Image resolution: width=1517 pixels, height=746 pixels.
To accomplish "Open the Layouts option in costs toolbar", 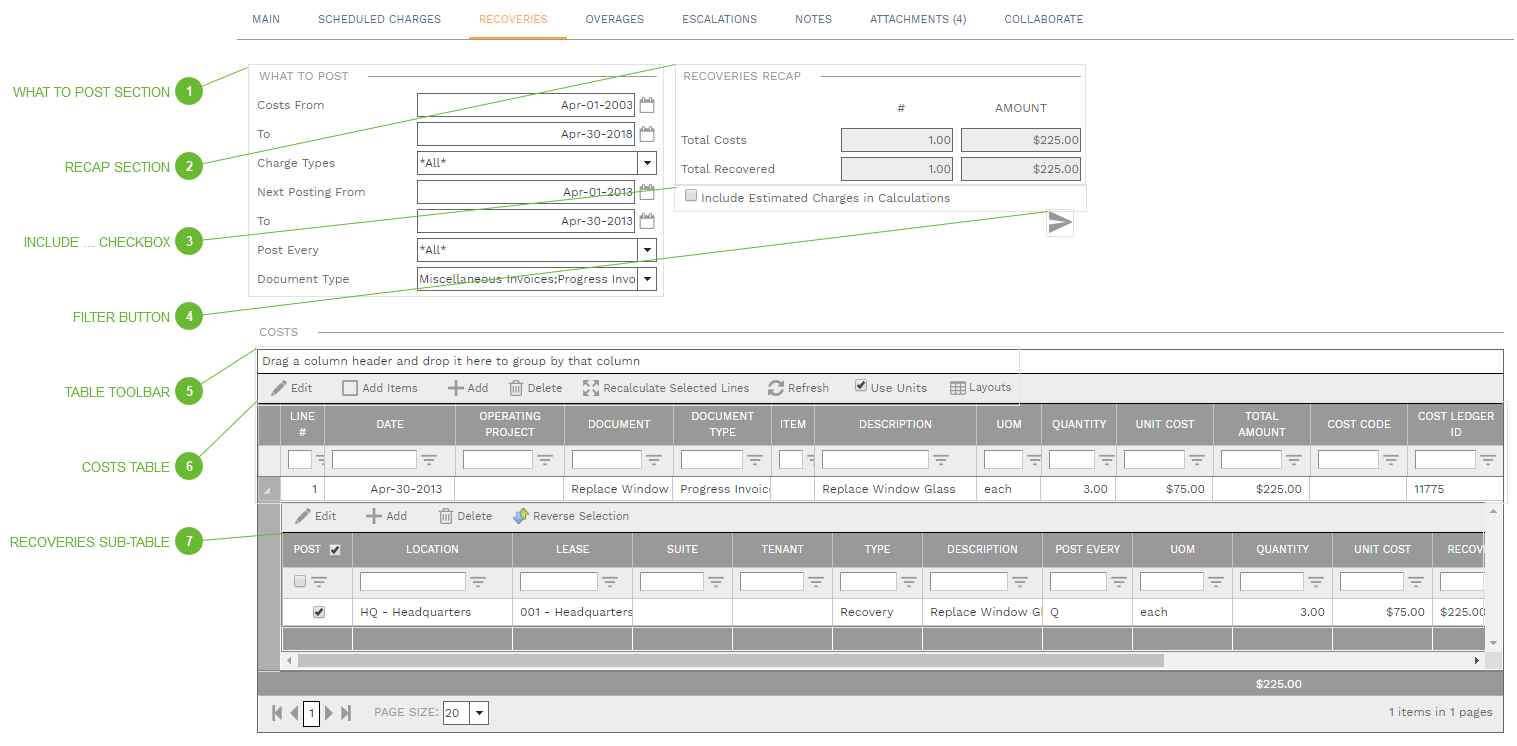I will pyautogui.click(x=980, y=388).
